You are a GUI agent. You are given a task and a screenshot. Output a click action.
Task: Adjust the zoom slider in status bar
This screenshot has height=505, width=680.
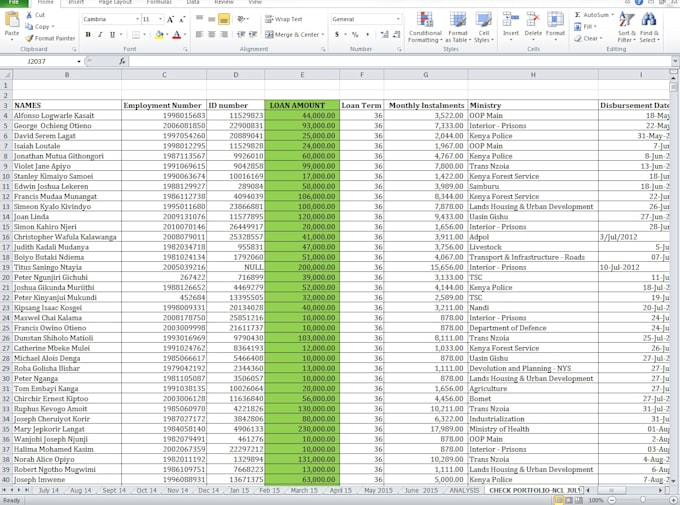[x=642, y=500]
